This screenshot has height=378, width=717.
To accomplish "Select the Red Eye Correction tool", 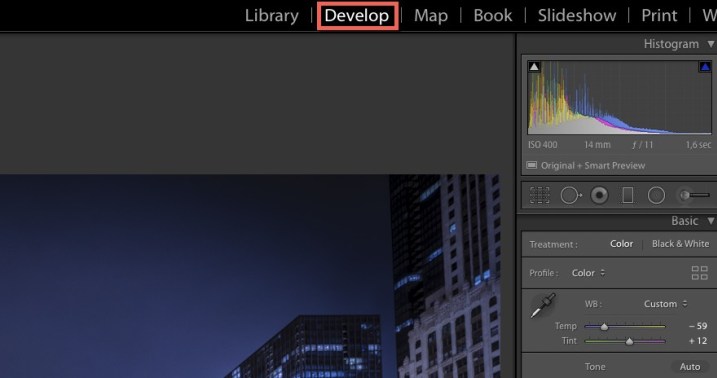I will click(599, 195).
